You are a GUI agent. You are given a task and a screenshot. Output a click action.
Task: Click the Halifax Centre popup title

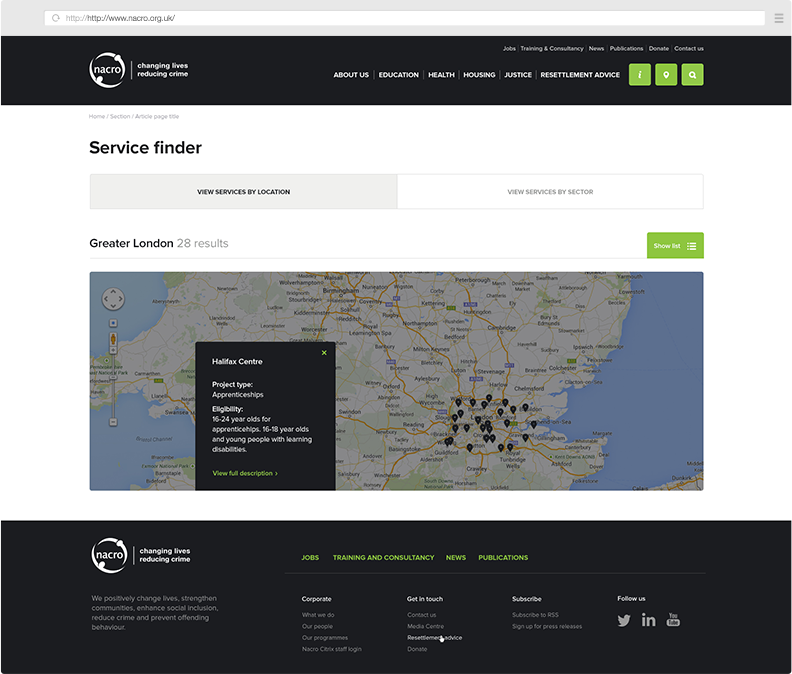click(x=237, y=362)
